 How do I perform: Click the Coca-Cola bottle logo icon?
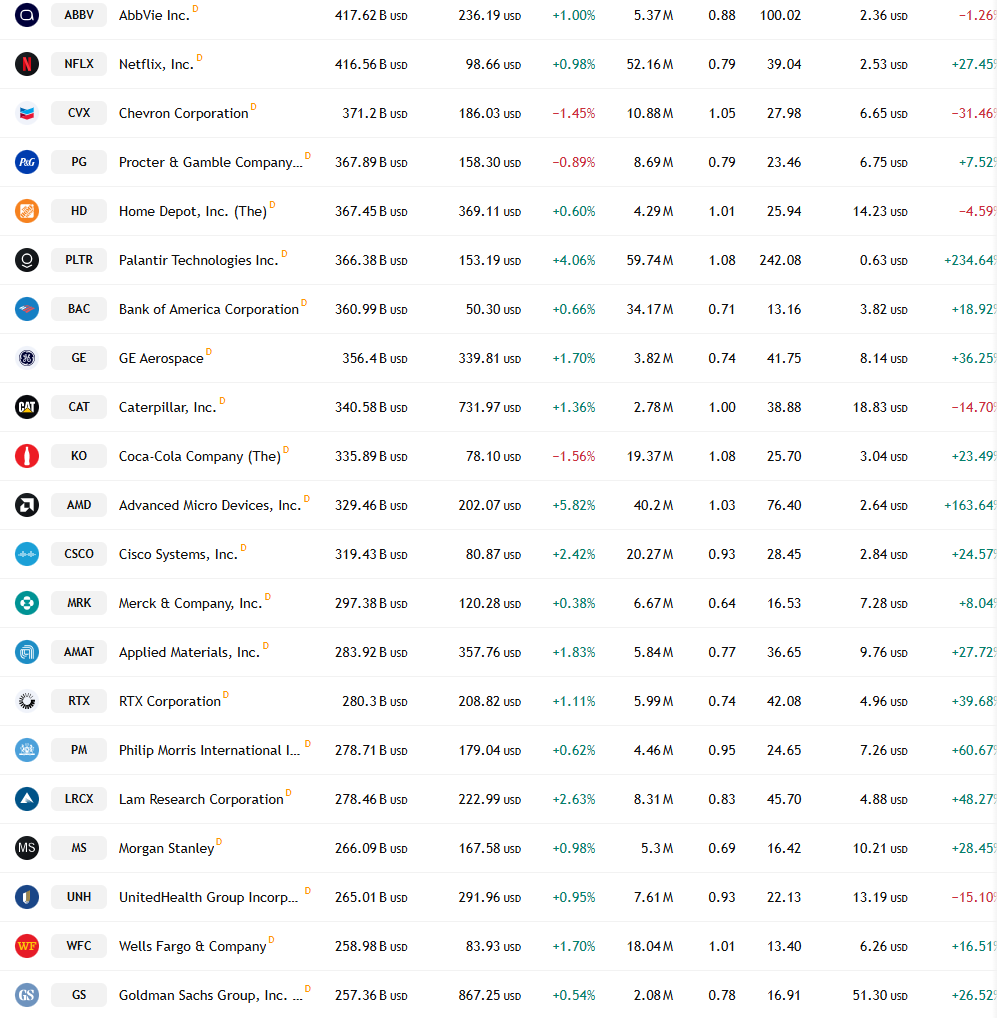(27, 456)
